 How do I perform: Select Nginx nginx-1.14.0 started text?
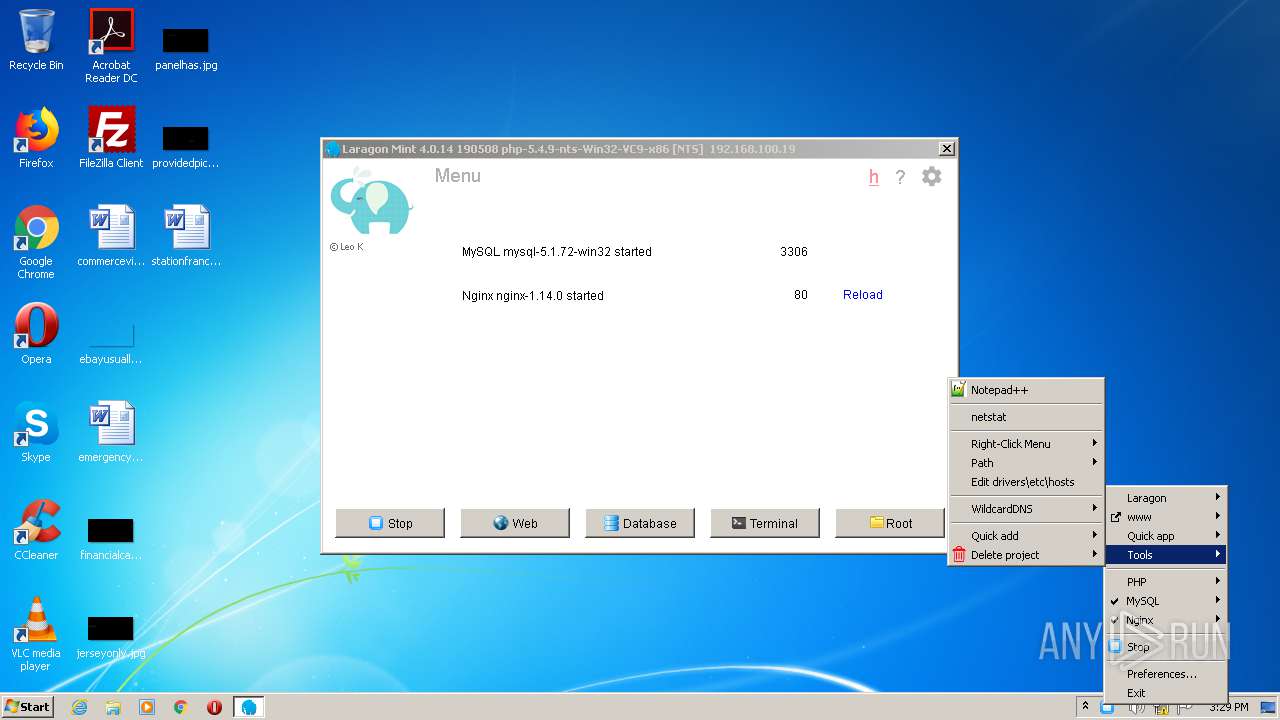coord(532,296)
